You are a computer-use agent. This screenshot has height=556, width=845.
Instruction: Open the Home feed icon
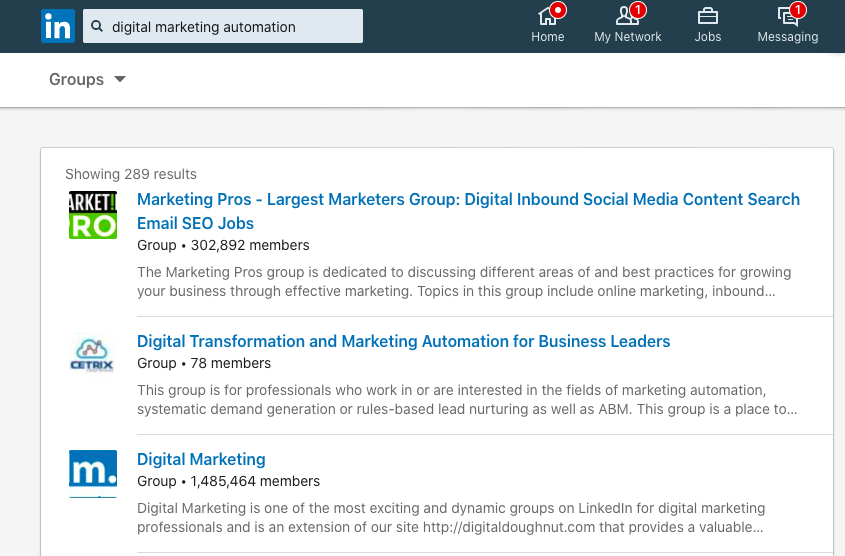[x=547, y=15]
